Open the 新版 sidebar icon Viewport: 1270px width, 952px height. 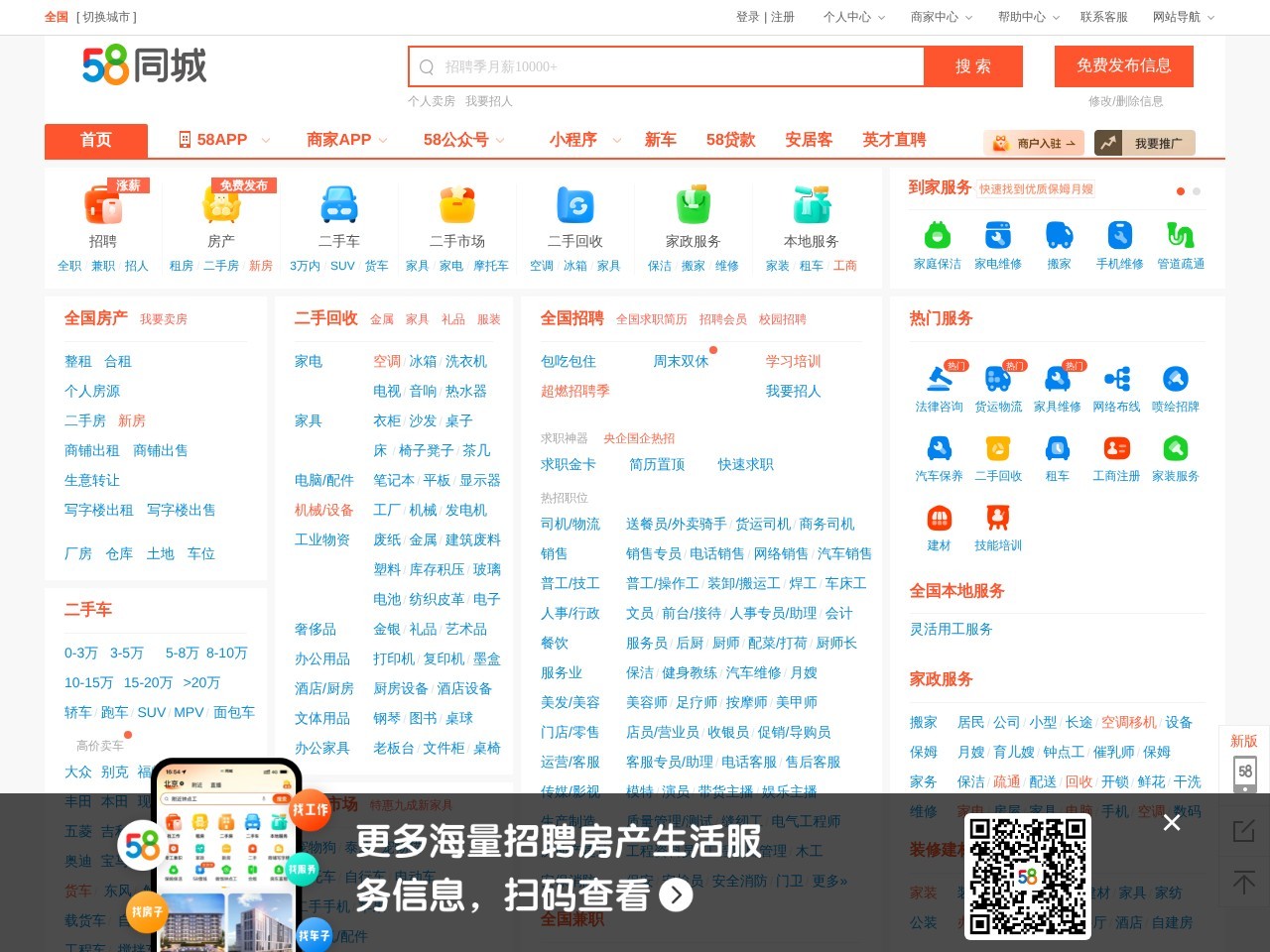pyautogui.click(x=1244, y=762)
